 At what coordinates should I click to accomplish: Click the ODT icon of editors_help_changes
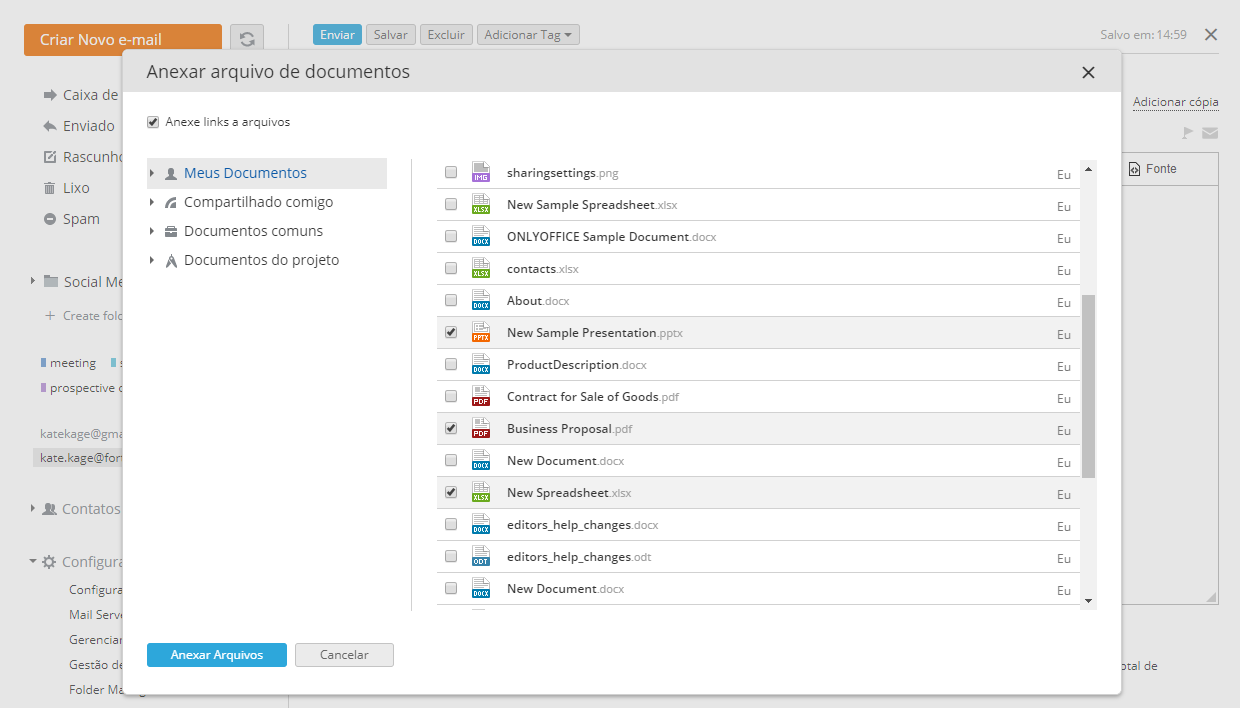pyautogui.click(x=481, y=556)
